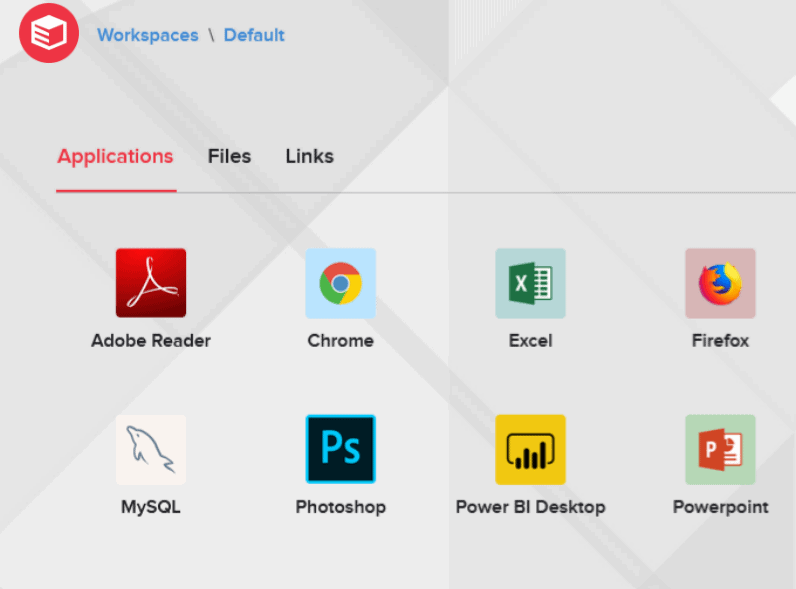Open the Workspaces breadcrumb link
The height and width of the screenshot is (589, 796).
(x=148, y=35)
